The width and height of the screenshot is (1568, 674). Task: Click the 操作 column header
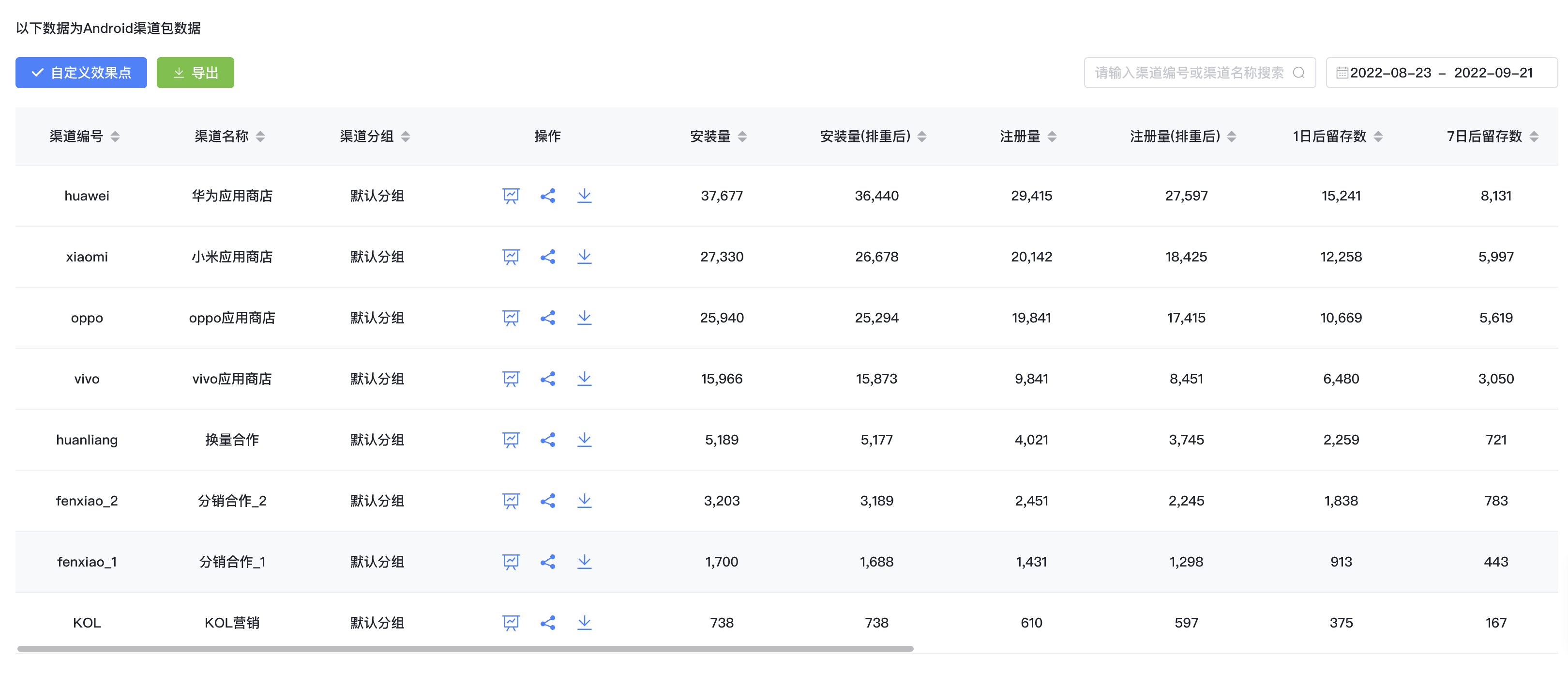(x=547, y=137)
